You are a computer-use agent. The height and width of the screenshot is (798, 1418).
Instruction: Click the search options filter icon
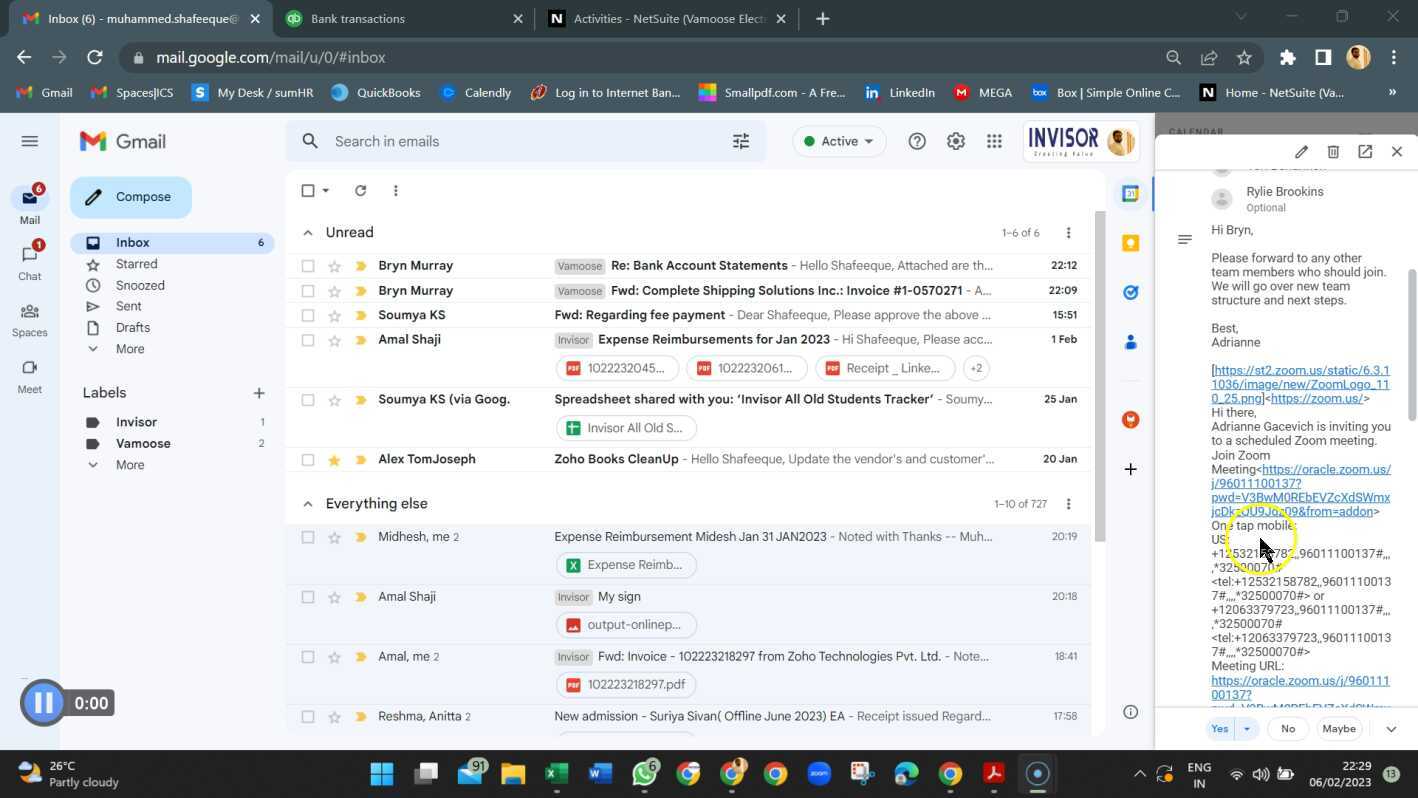741,141
